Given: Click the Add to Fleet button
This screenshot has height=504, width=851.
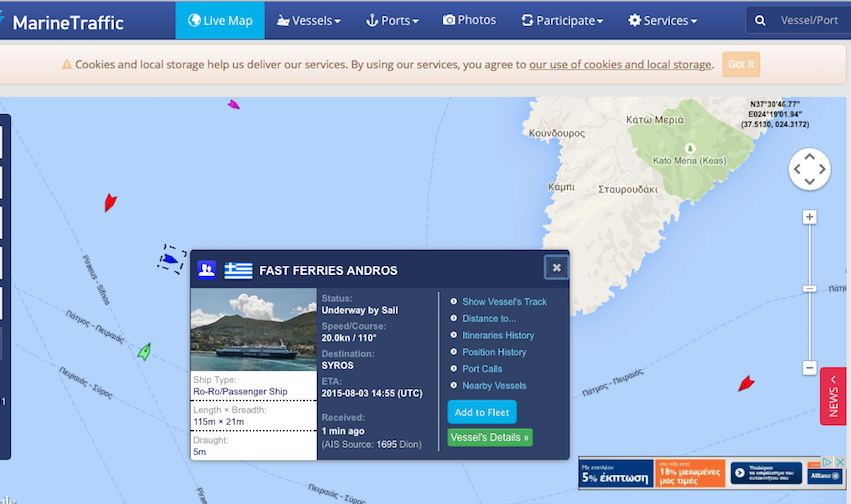Looking at the screenshot, I should (x=482, y=412).
